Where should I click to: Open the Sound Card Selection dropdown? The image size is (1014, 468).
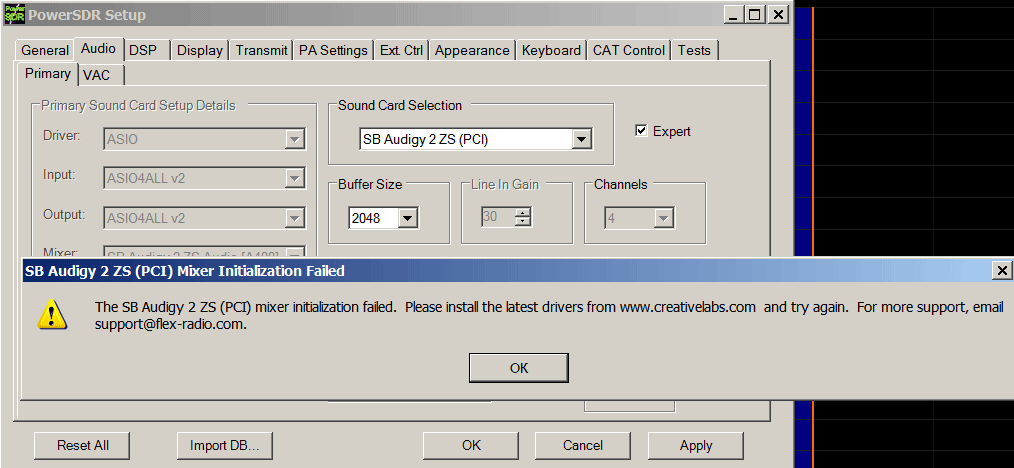point(582,140)
